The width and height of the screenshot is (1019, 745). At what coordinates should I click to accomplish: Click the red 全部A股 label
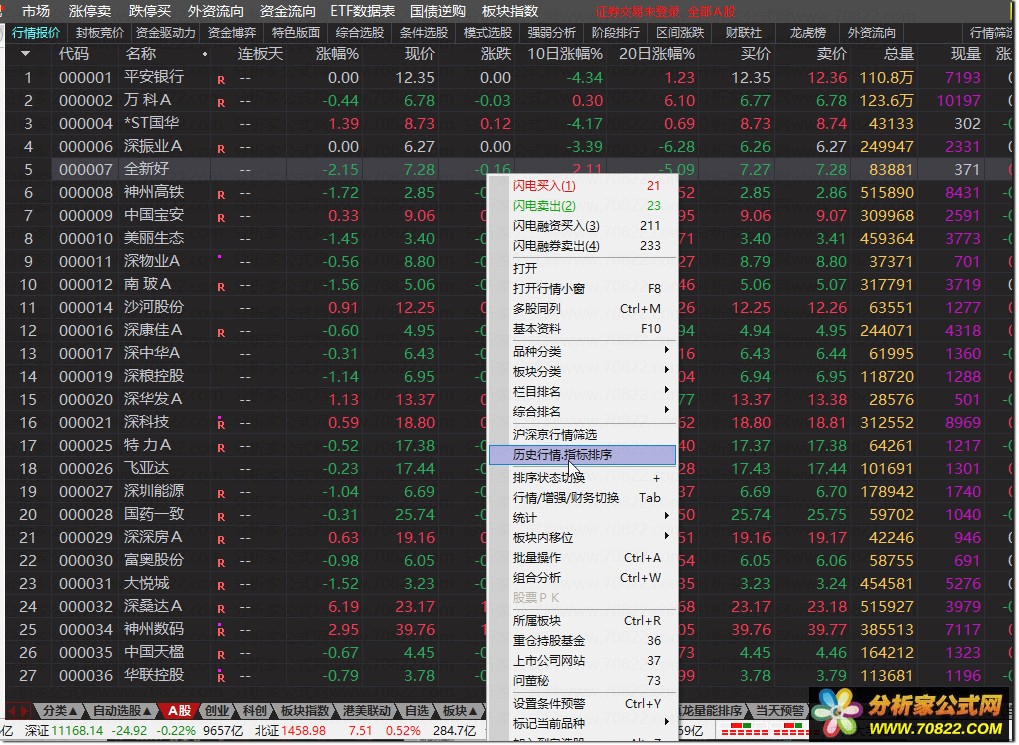point(711,12)
